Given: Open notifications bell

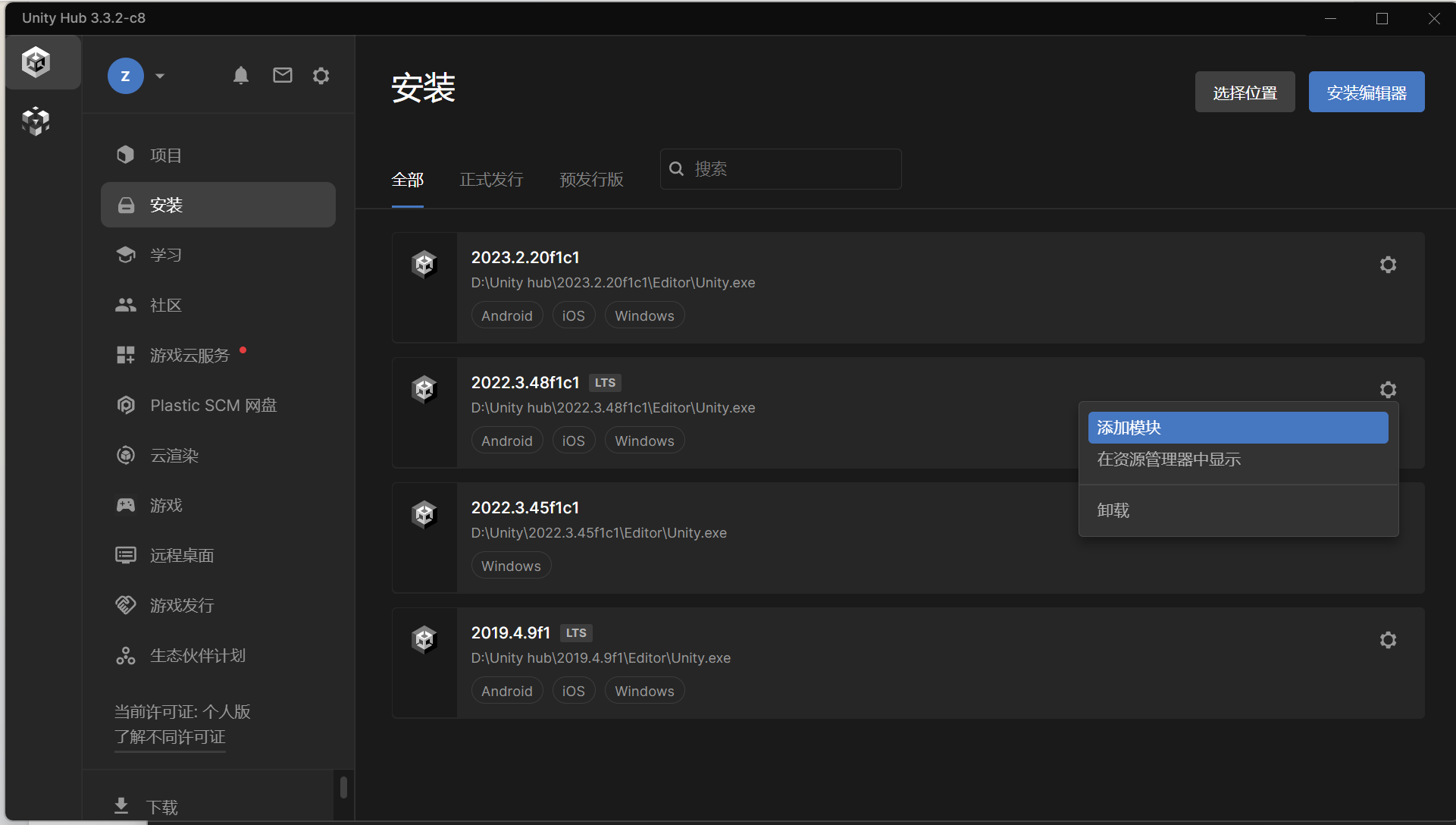Looking at the screenshot, I should (241, 75).
